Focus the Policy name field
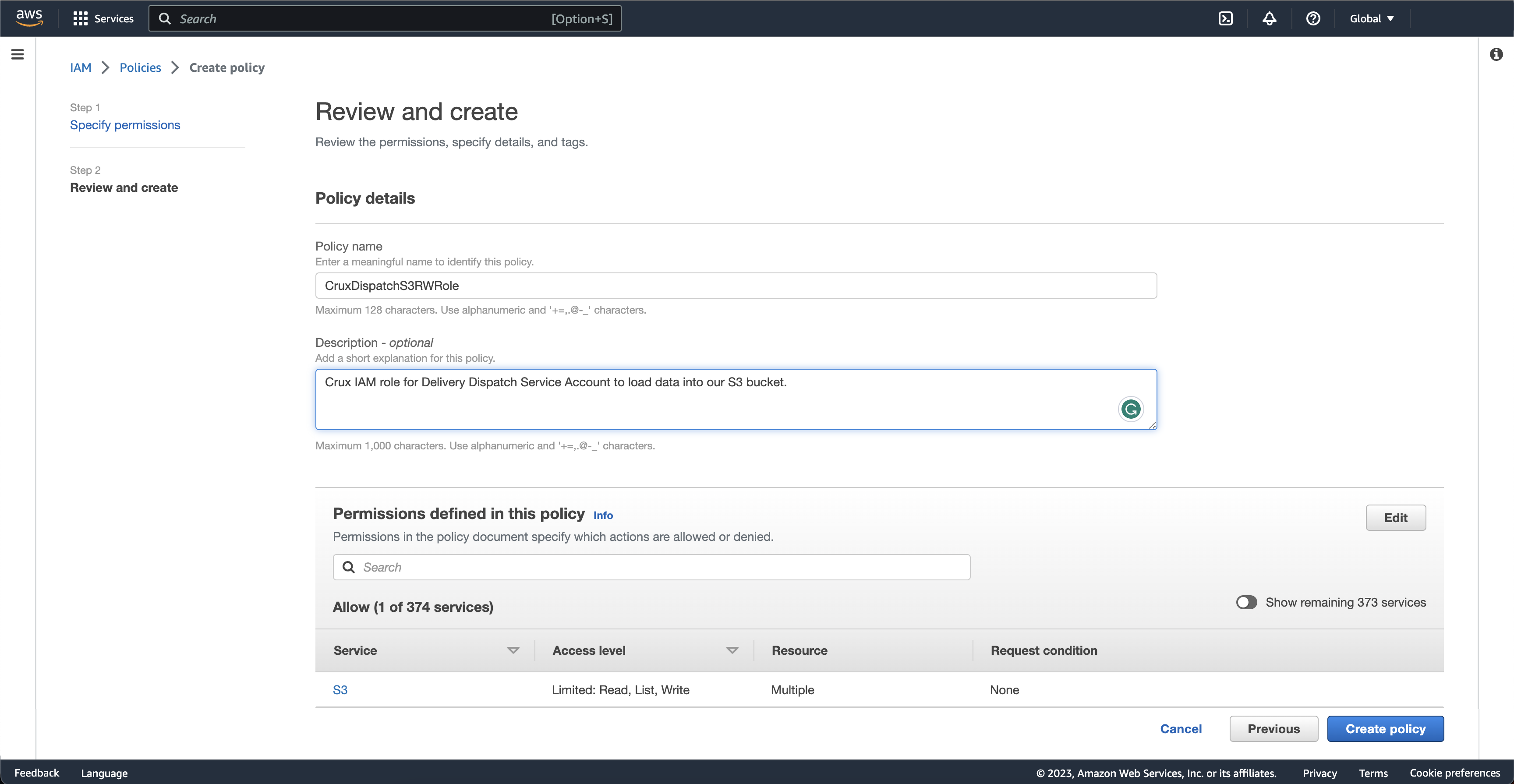1514x784 pixels. 736,286
